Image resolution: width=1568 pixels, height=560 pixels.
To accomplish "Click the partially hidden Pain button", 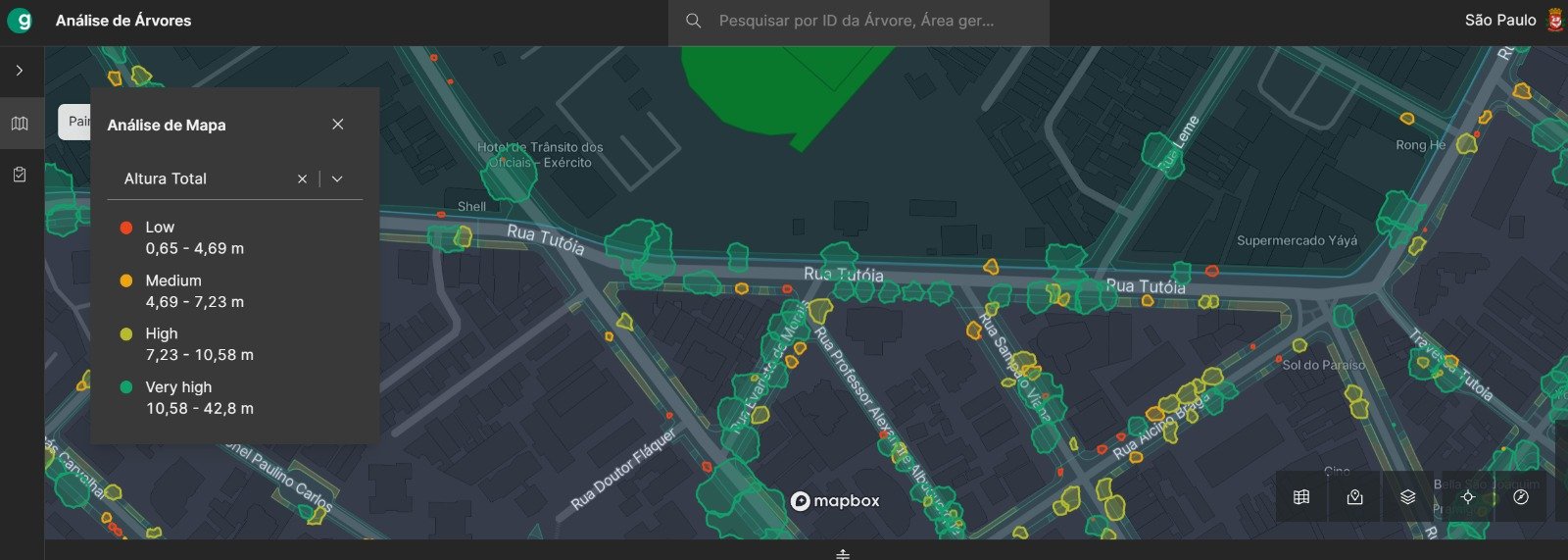I will (75, 122).
